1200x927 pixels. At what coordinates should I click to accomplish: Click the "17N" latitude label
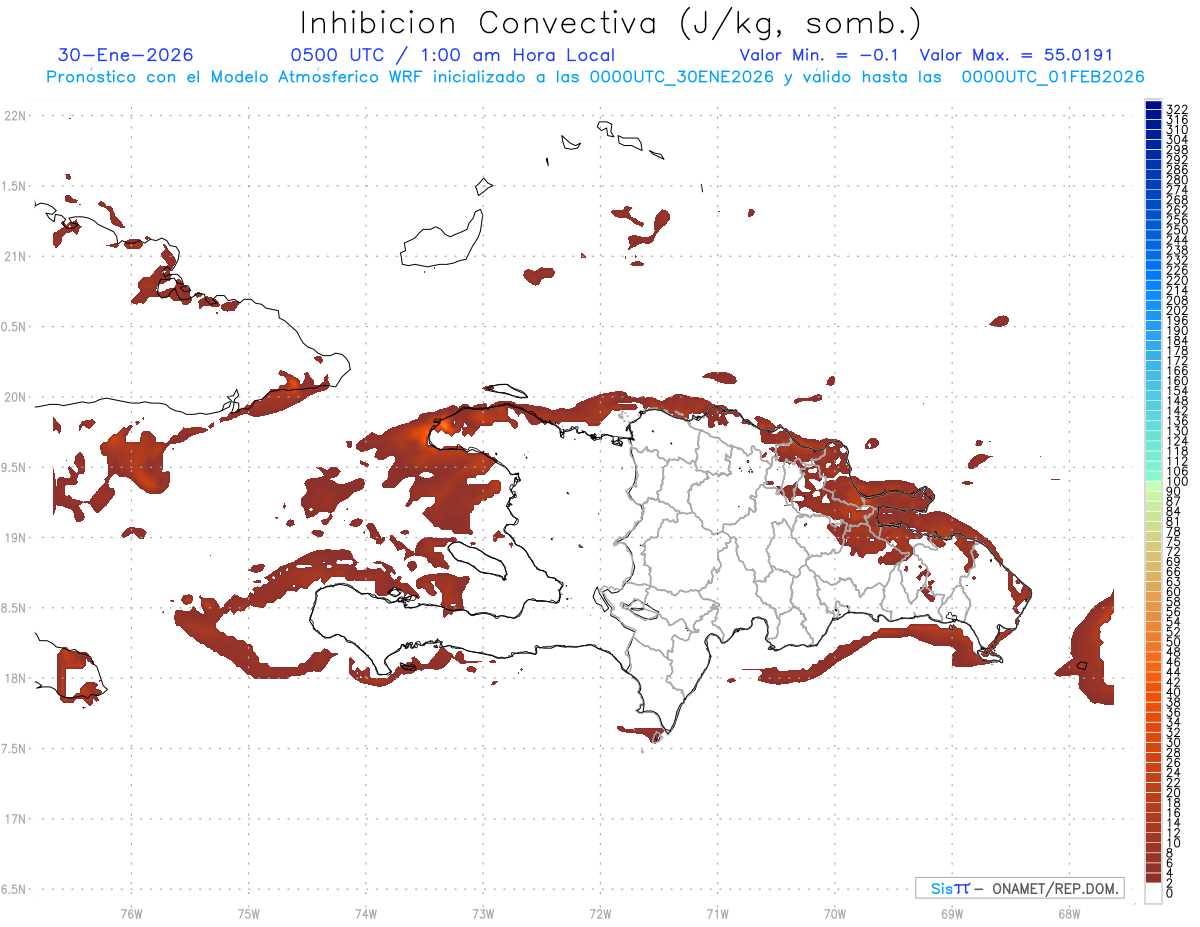[15, 819]
